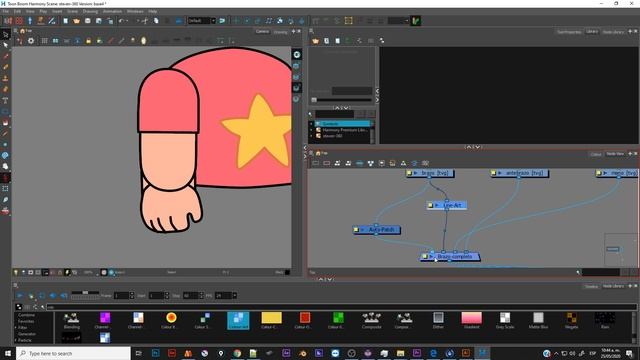Click the Blending node thumbnail in Node Library
Screen dimensions: 640x360
[x=71, y=320]
